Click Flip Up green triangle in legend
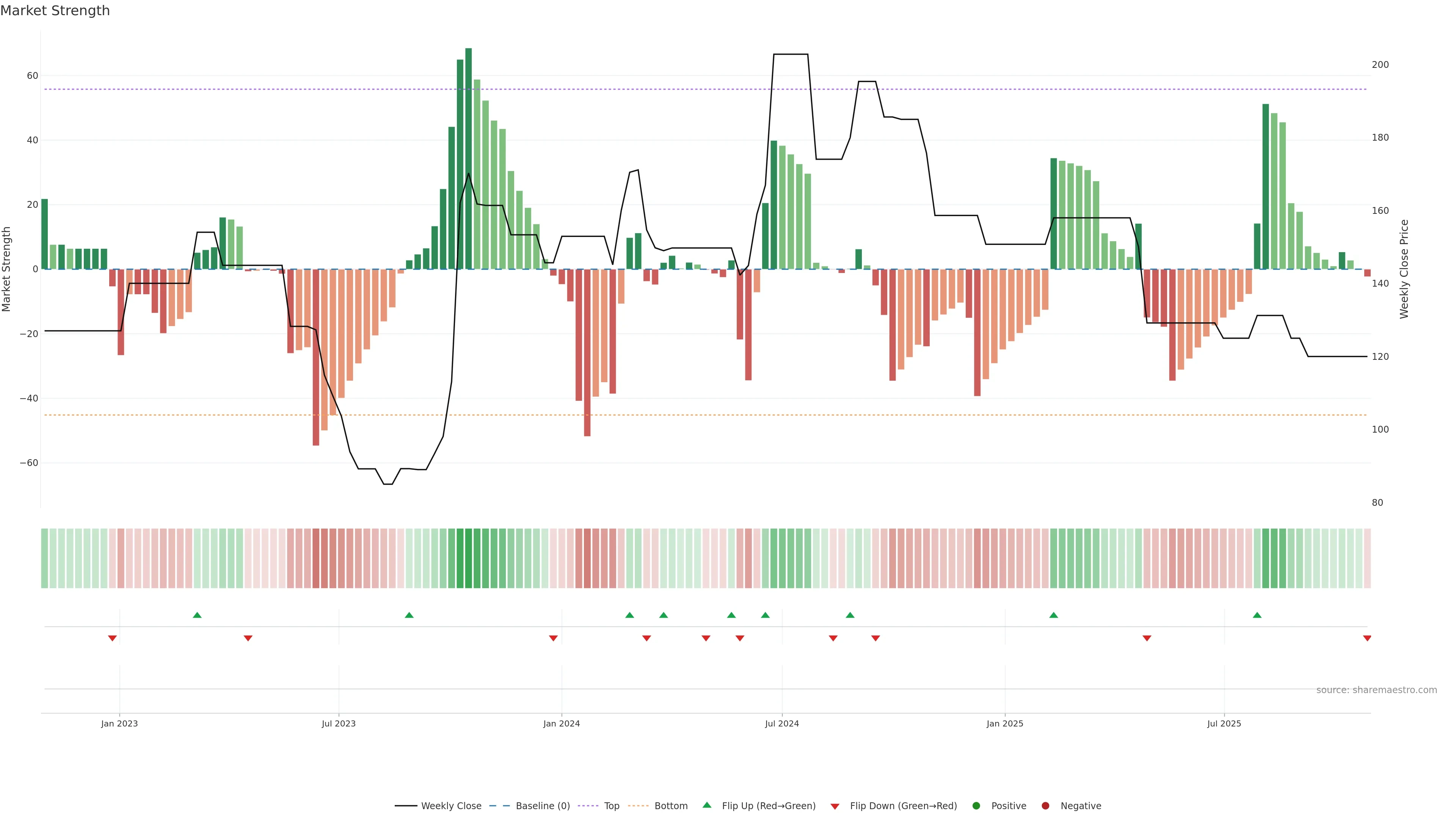 pyautogui.click(x=706, y=805)
